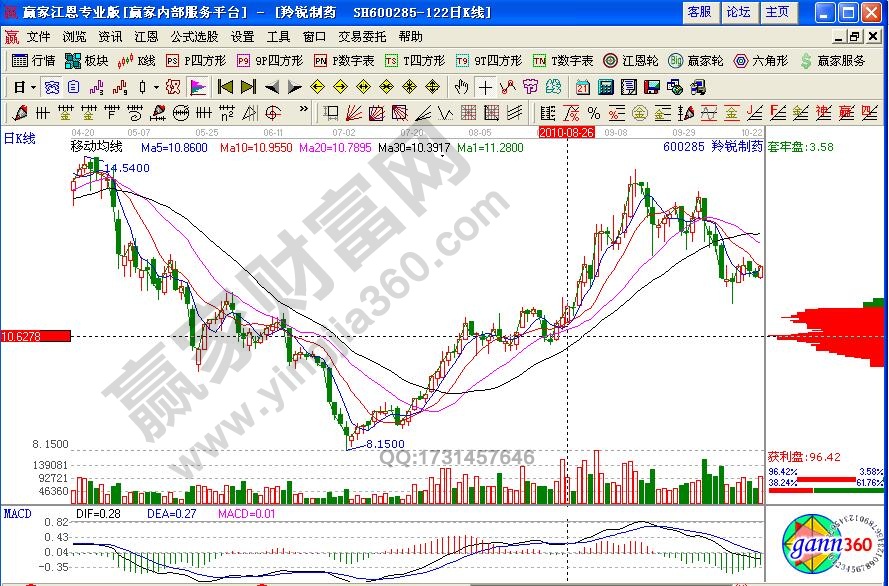Open the calculator icon in toolbar
Screen dimensions: 889x586
pos(604,87)
